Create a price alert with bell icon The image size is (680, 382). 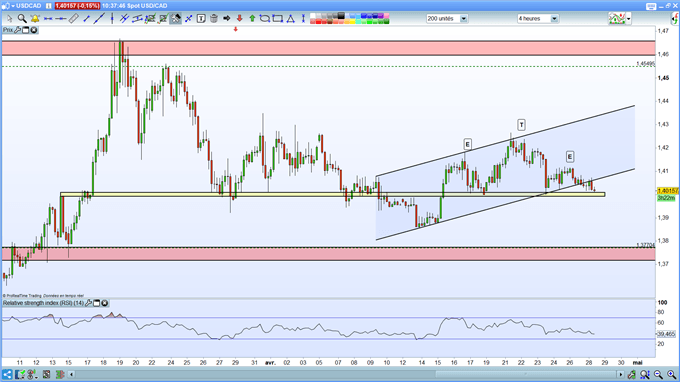(x=35, y=19)
